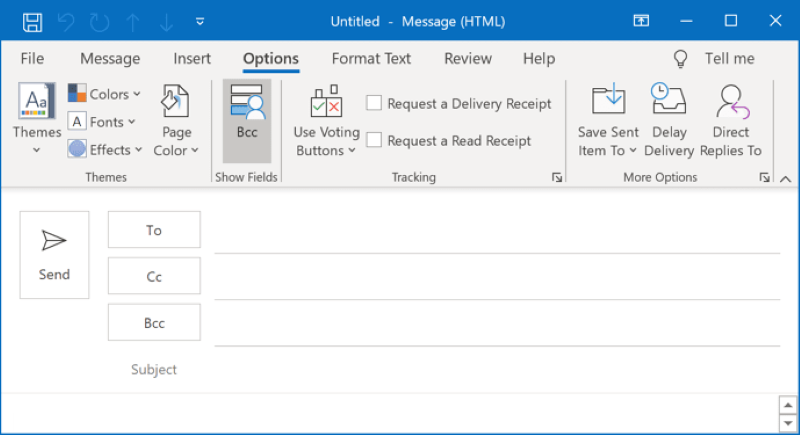Image resolution: width=800 pixels, height=435 pixels.
Task: Click the Use Voting Buttons icon
Action: [x=326, y=103]
